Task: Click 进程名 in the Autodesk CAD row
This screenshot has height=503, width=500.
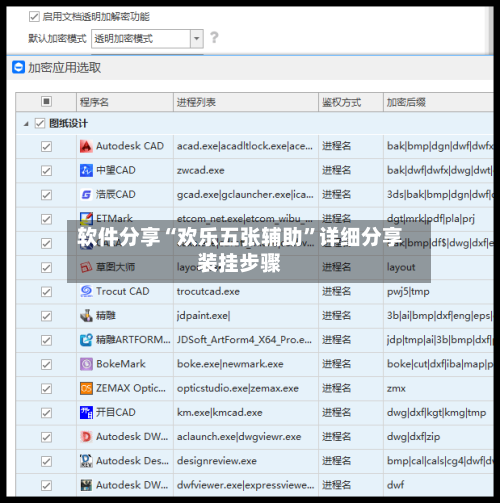Action: pyautogui.click(x=336, y=146)
